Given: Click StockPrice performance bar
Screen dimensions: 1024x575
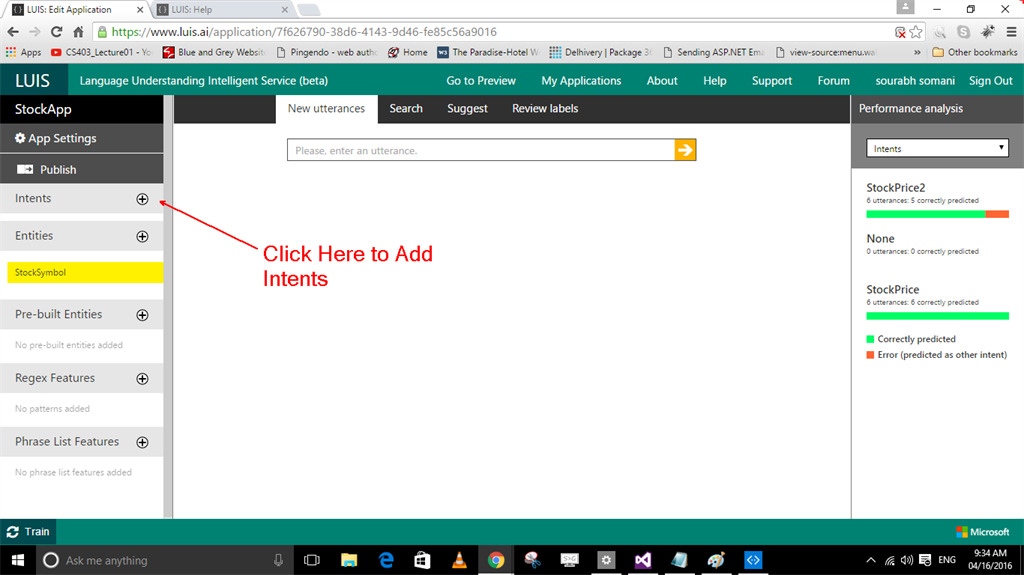Looking at the screenshot, I should click(x=937, y=316).
